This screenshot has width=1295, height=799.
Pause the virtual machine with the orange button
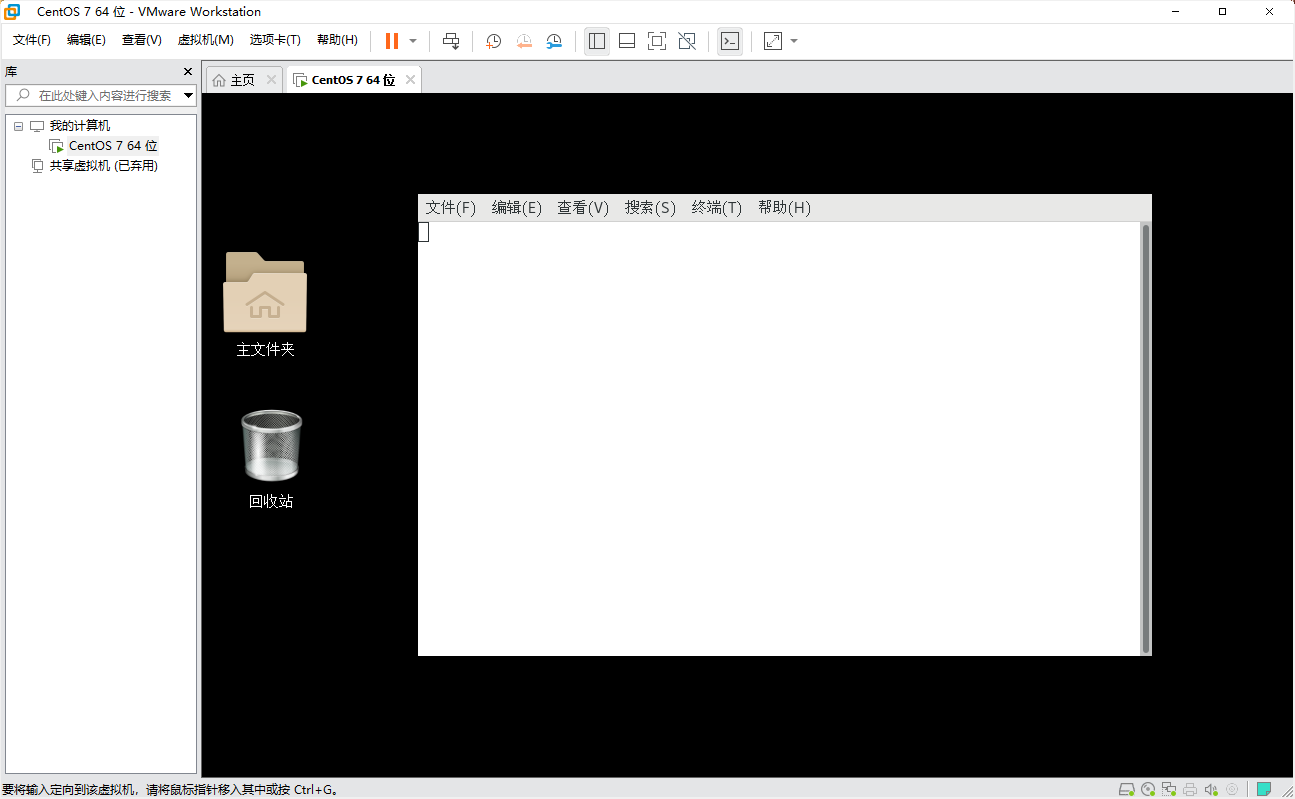392,41
